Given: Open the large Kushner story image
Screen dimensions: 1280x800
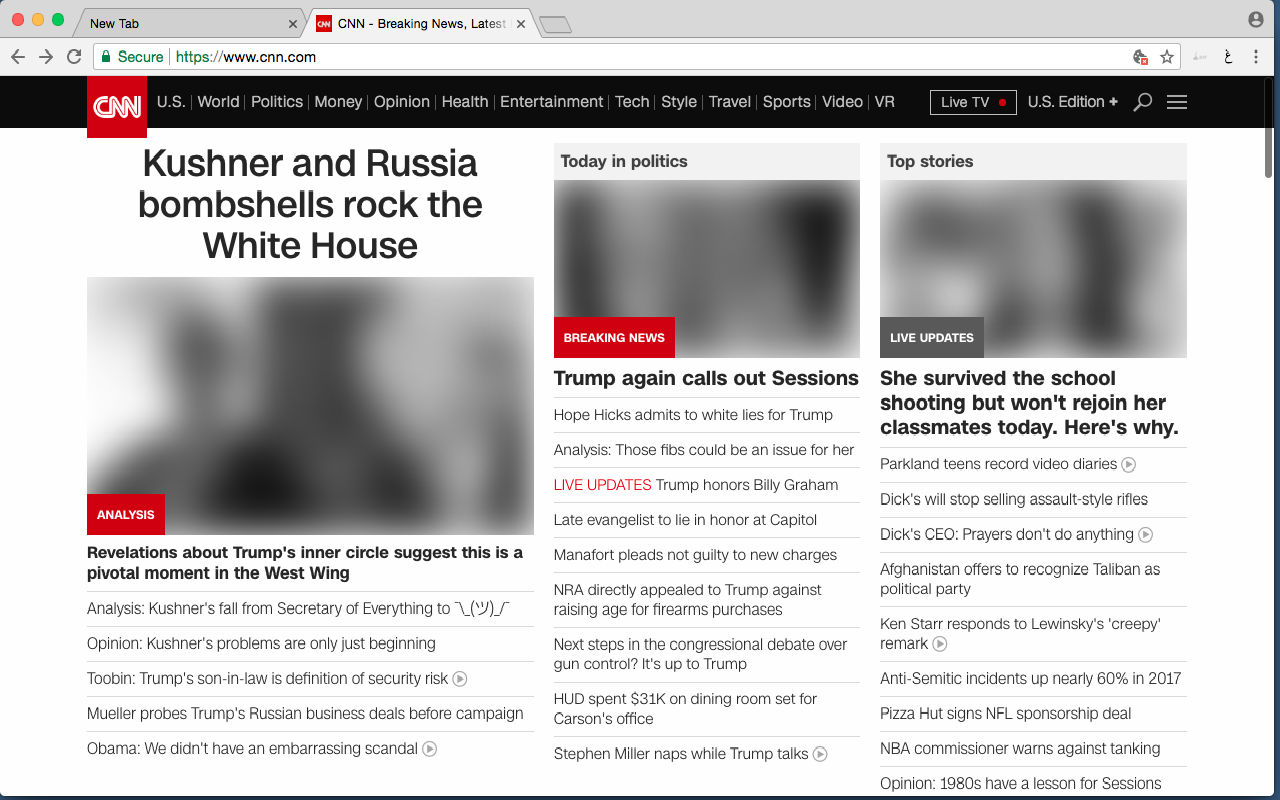Looking at the screenshot, I should [x=310, y=406].
